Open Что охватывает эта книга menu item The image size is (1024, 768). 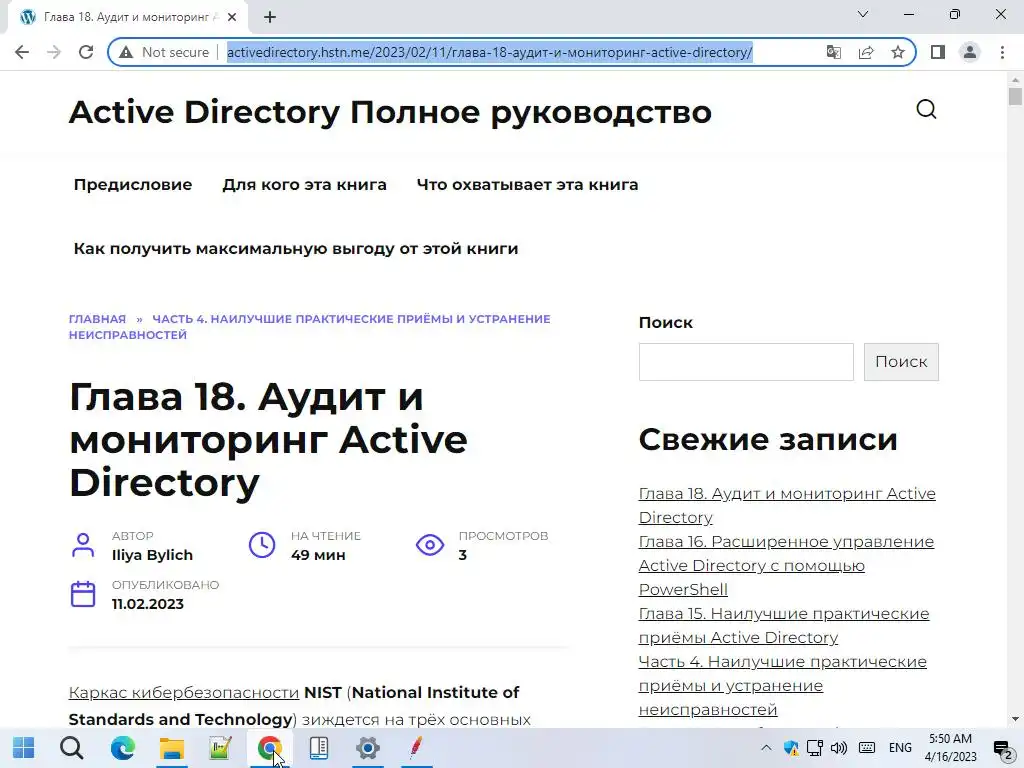(x=527, y=185)
